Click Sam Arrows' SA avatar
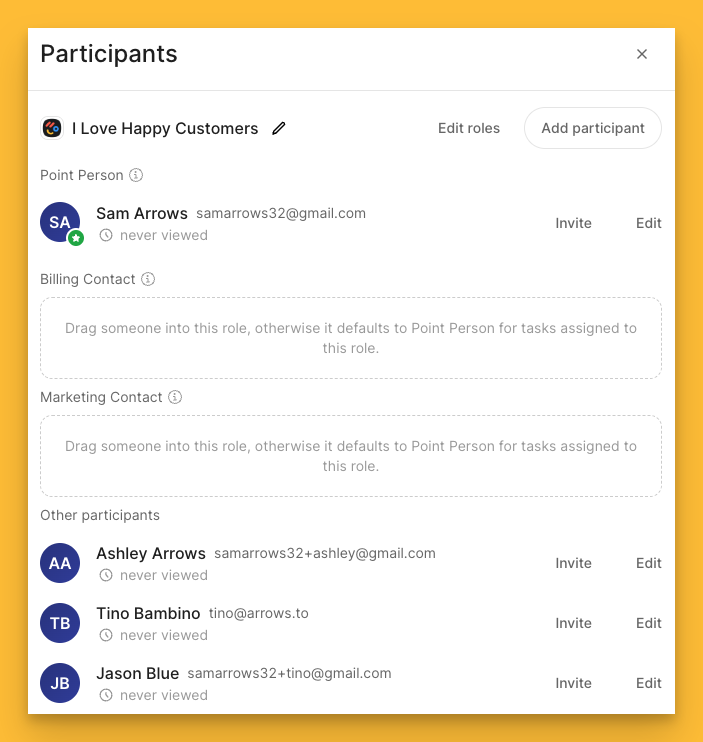The height and width of the screenshot is (742, 703). 59,222
